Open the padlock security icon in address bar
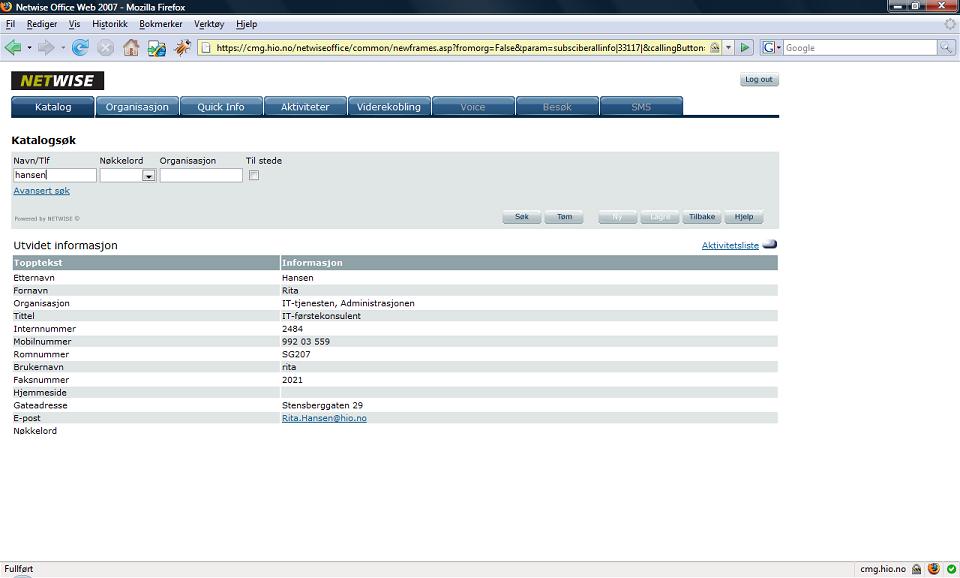Screen dimensions: 960x578 pyautogui.click(x=714, y=48)
